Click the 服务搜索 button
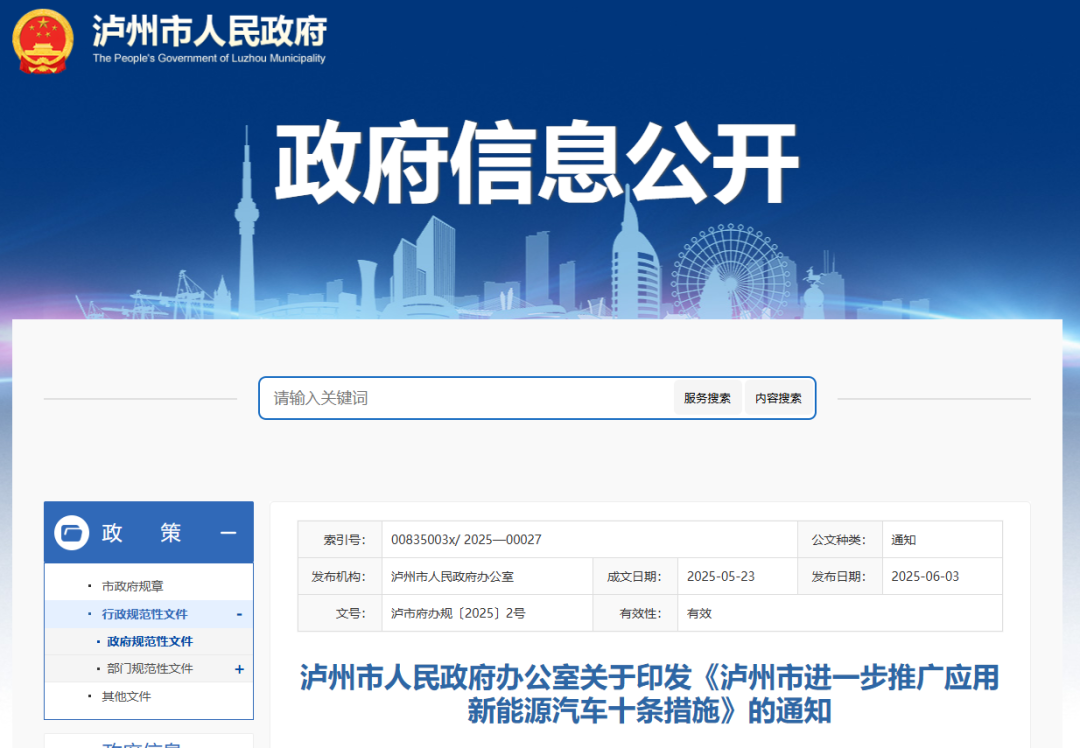The width and height of the screenshot is (1080, 748). 707,398
